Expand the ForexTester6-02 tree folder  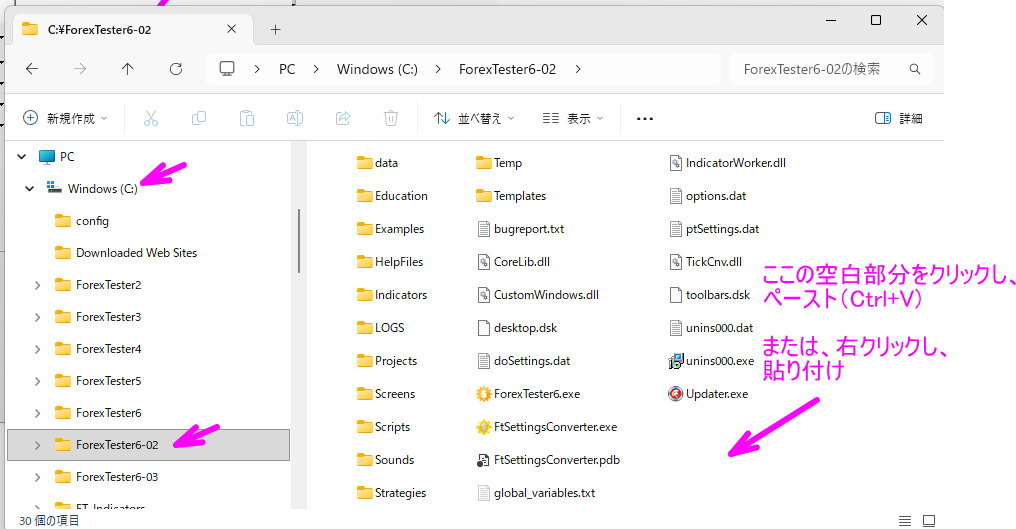[x=38, y=445]
